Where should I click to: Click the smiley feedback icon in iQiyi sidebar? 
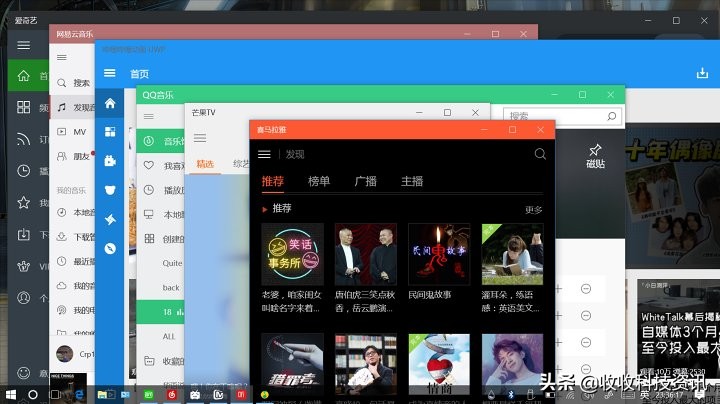pyautogui.click(x=23, y=372)
